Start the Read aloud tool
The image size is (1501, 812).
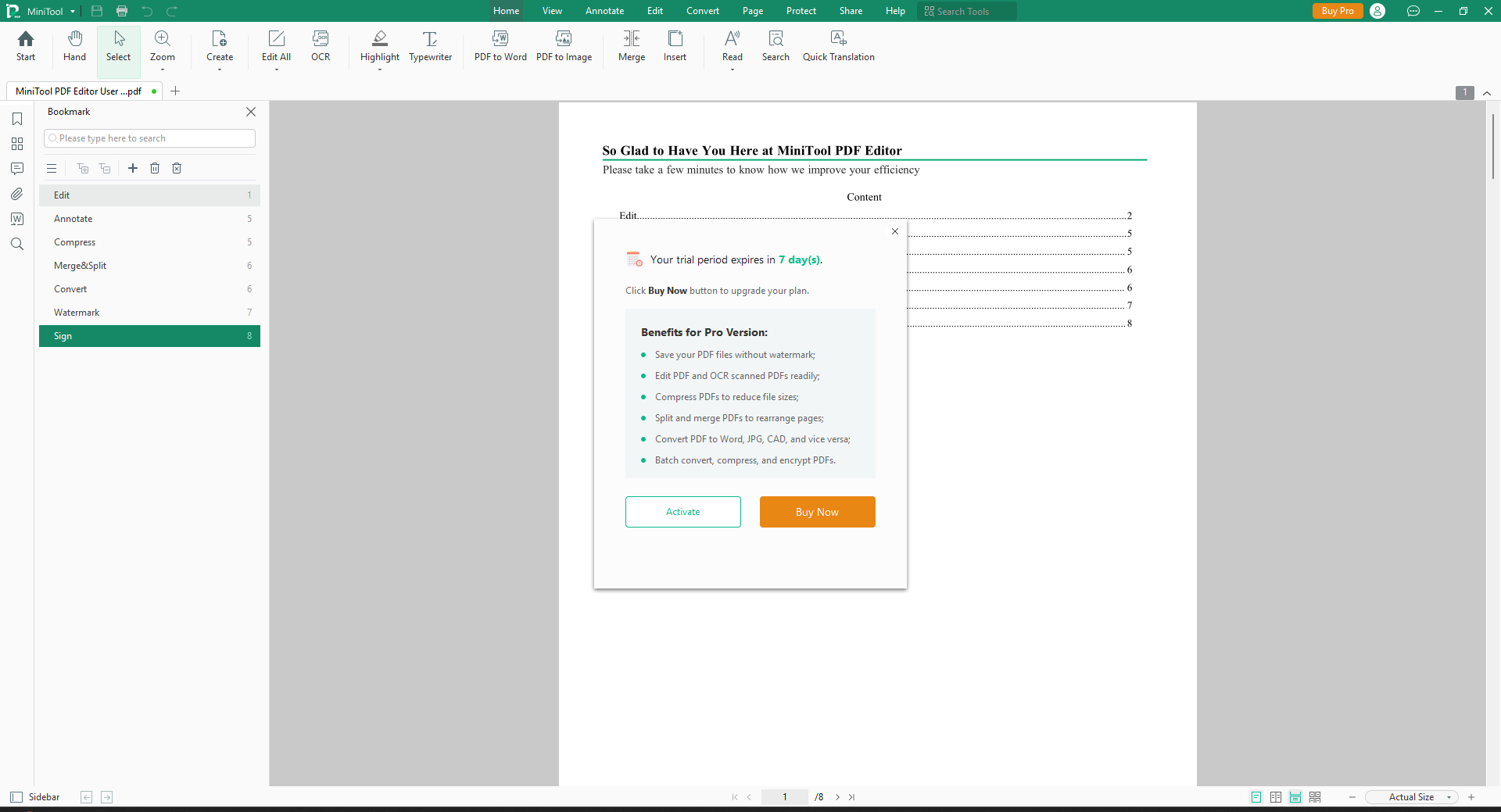(x=733, y=47)
